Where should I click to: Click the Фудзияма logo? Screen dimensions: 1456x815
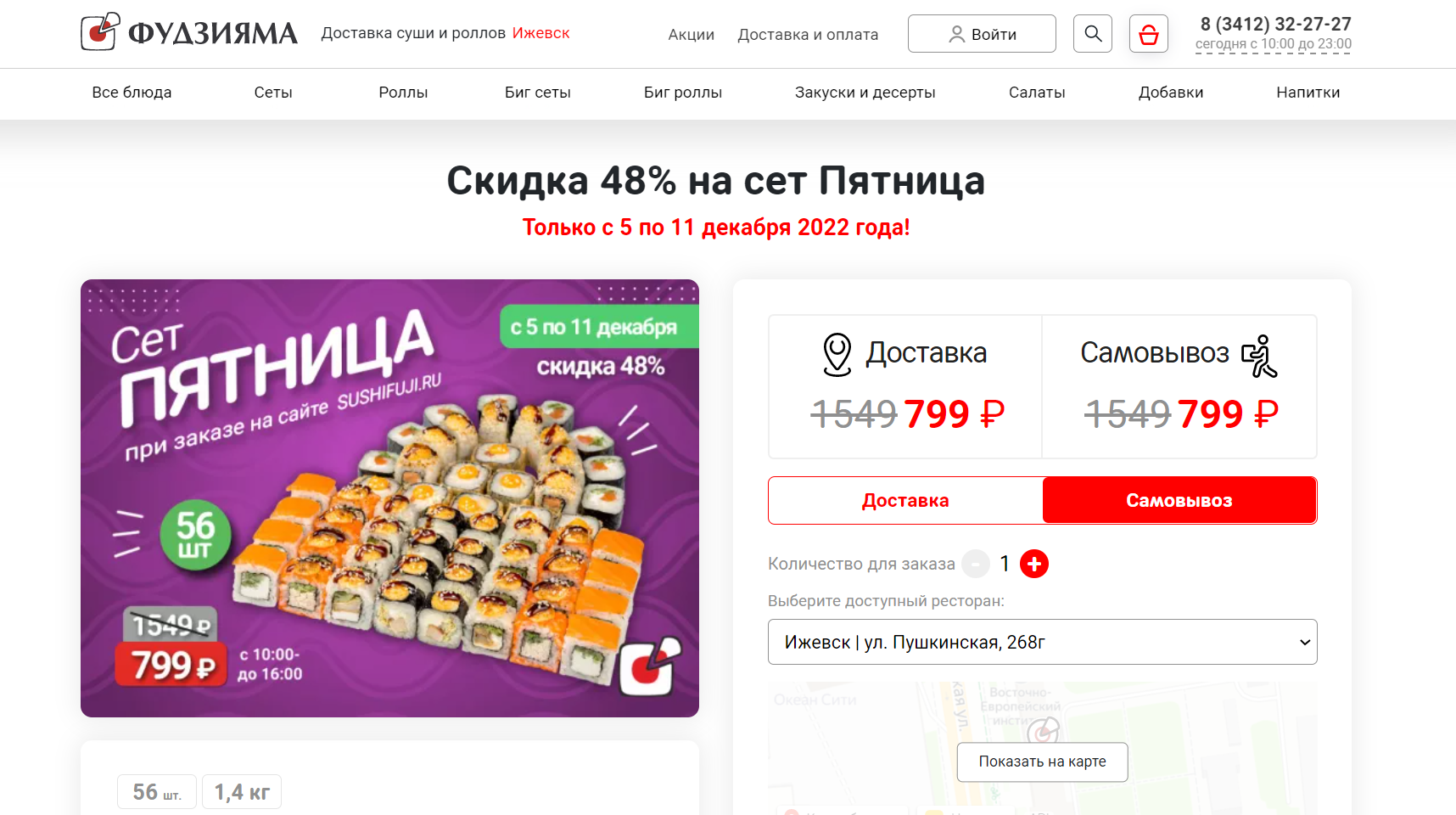click(x=189, y=32)
